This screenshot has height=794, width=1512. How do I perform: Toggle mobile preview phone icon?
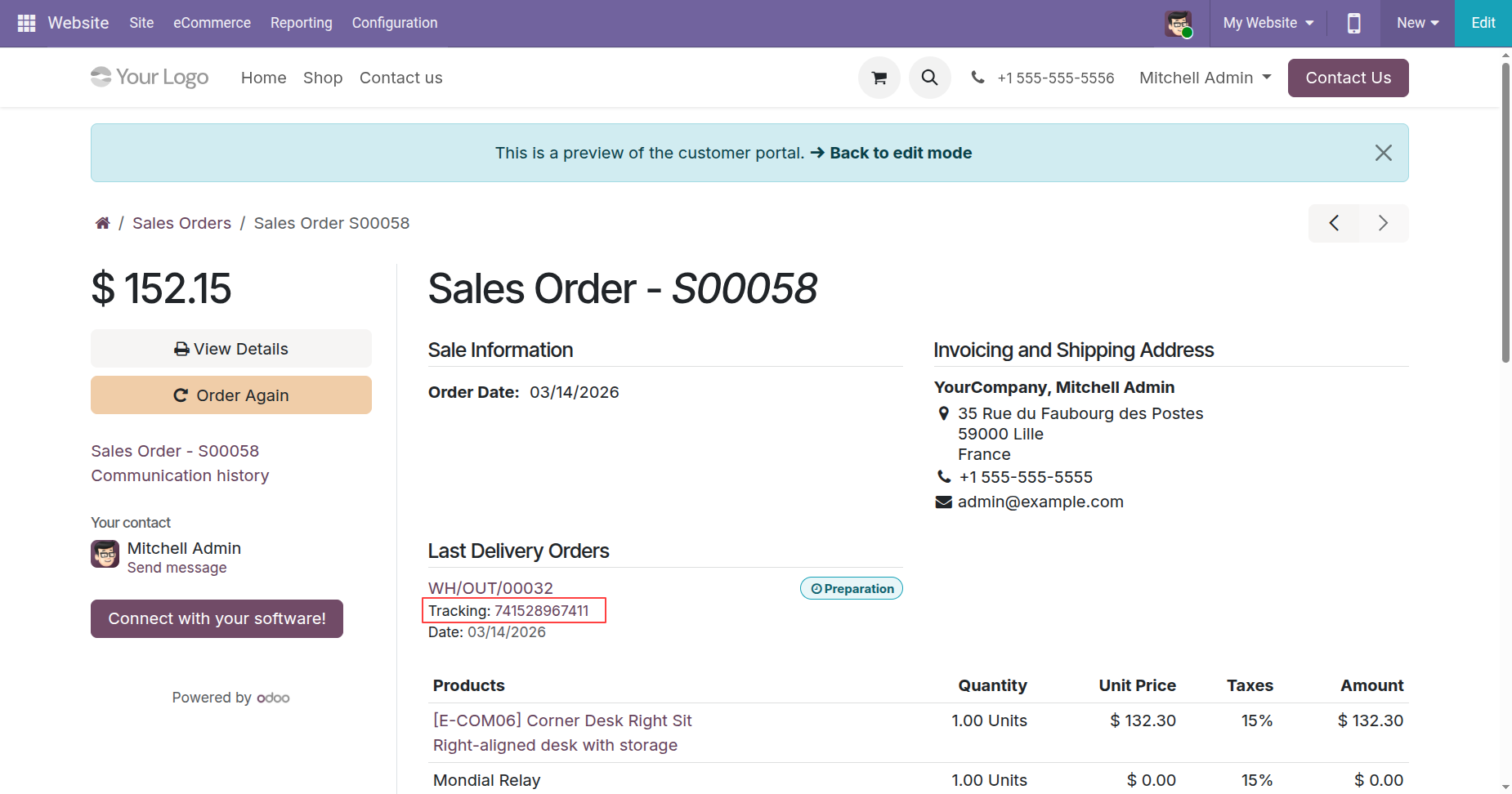click(x=1353, y=23)
